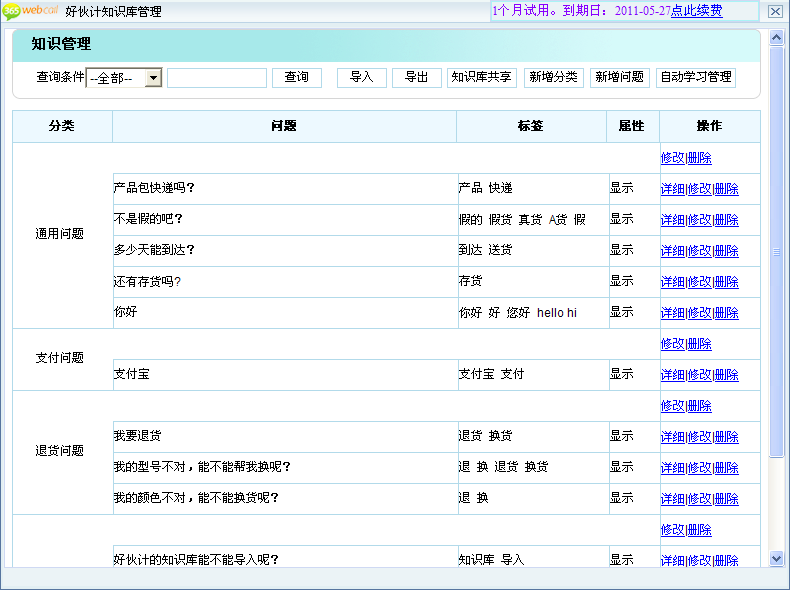Open the 查询条件 category dropdown

[x=124, y=78]
